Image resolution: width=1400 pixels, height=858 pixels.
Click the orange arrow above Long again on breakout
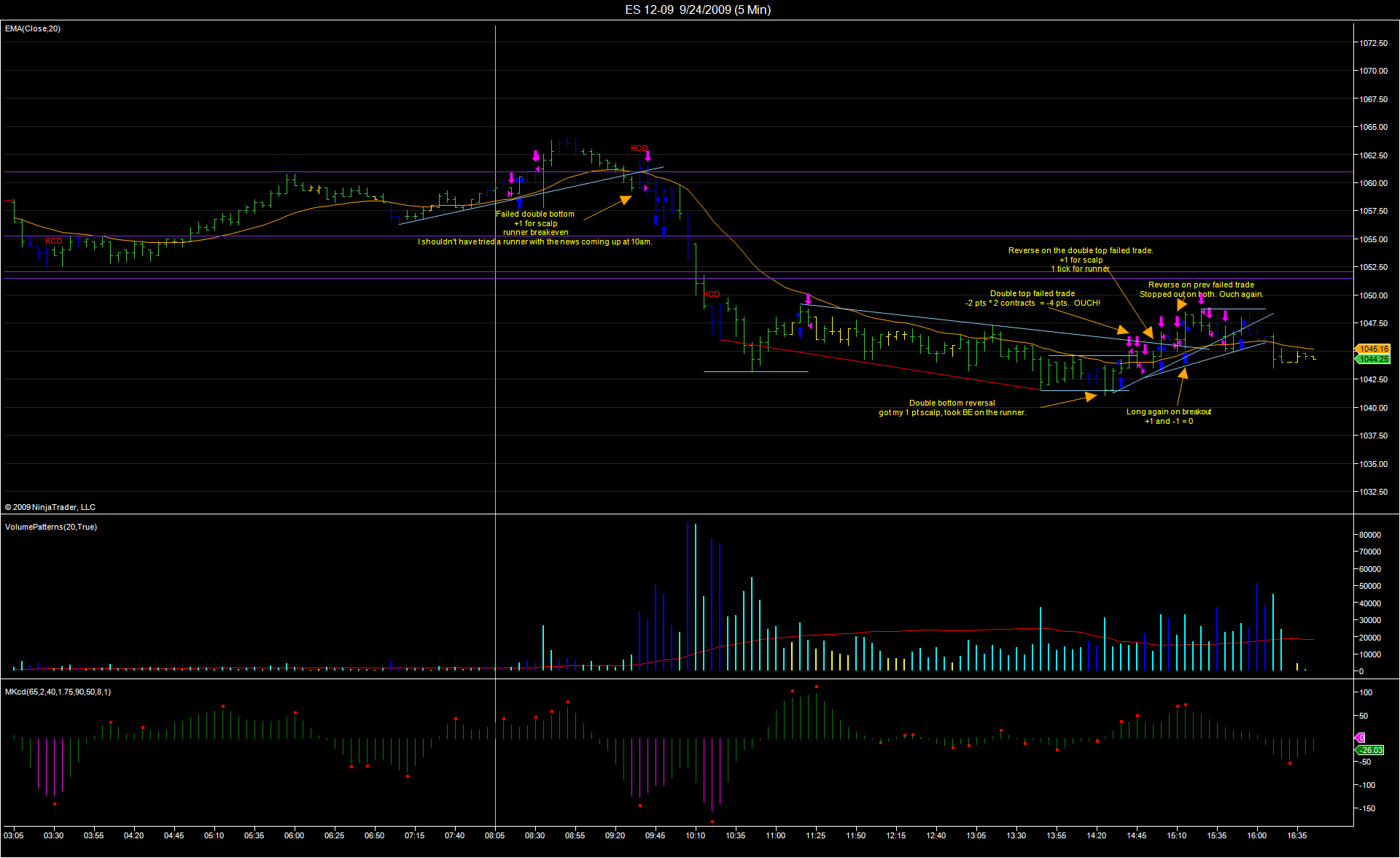tap(1181, 386)
